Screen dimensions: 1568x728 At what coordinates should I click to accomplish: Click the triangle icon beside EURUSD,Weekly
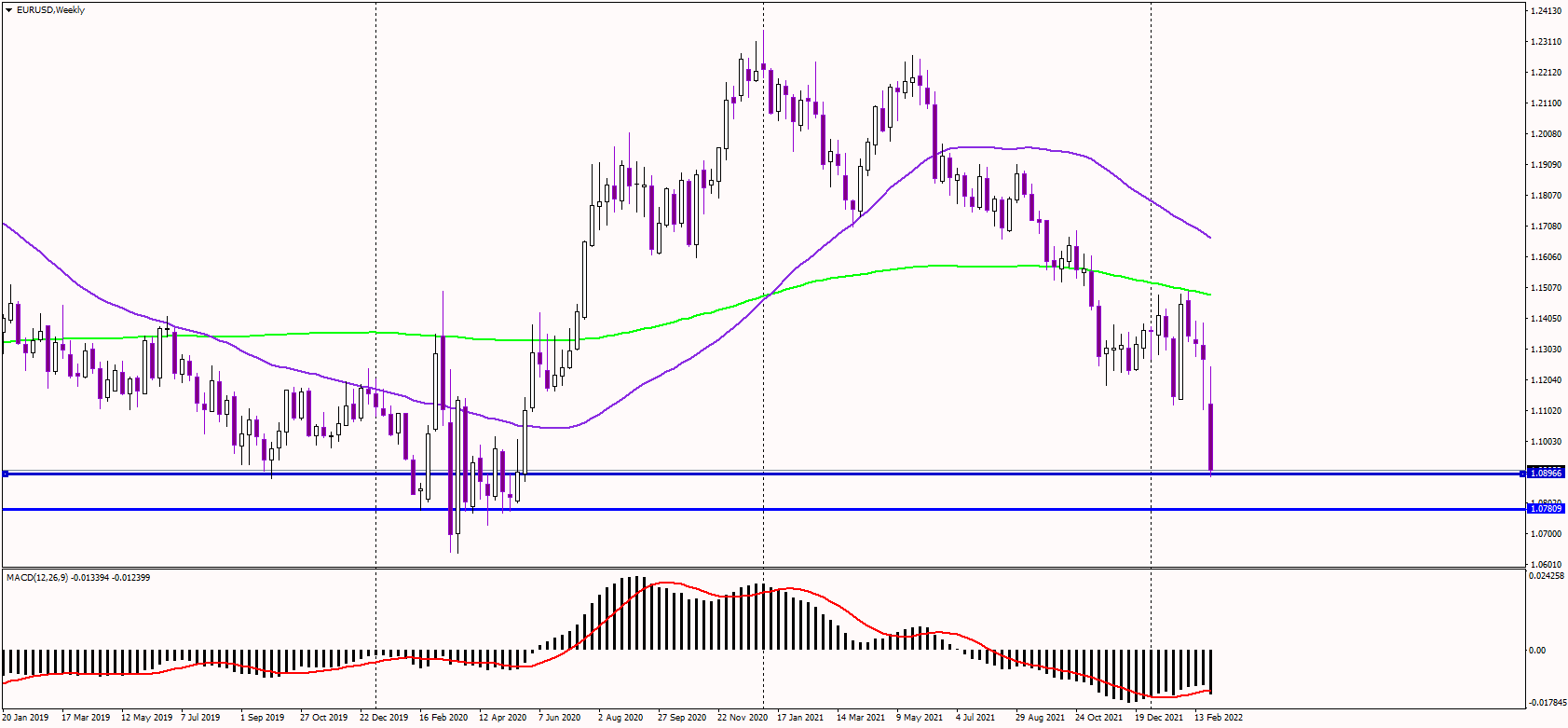pyautogui.click(x=8, y=10)
